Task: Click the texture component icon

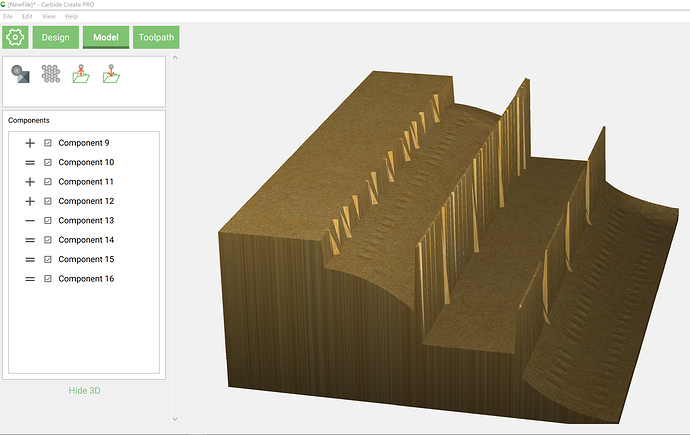Action: [51, 74]
